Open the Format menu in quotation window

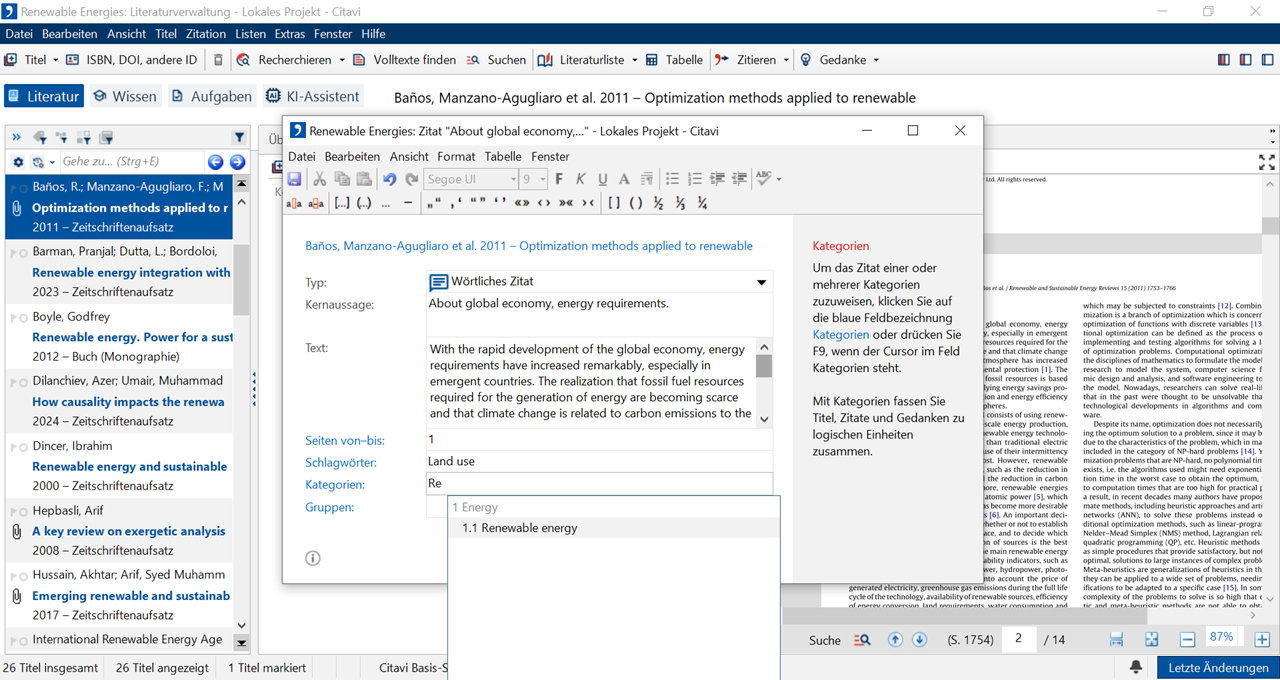(x=456, y=156)
